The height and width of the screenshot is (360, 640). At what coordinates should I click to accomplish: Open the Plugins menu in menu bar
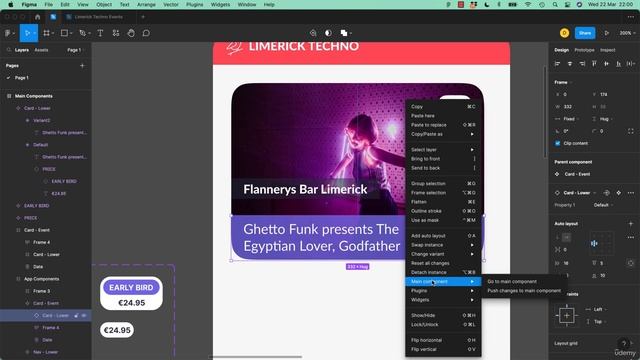195,4
